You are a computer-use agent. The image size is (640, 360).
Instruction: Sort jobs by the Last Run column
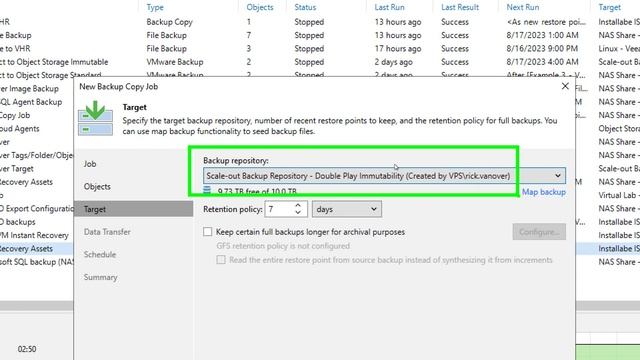point(389,7)
